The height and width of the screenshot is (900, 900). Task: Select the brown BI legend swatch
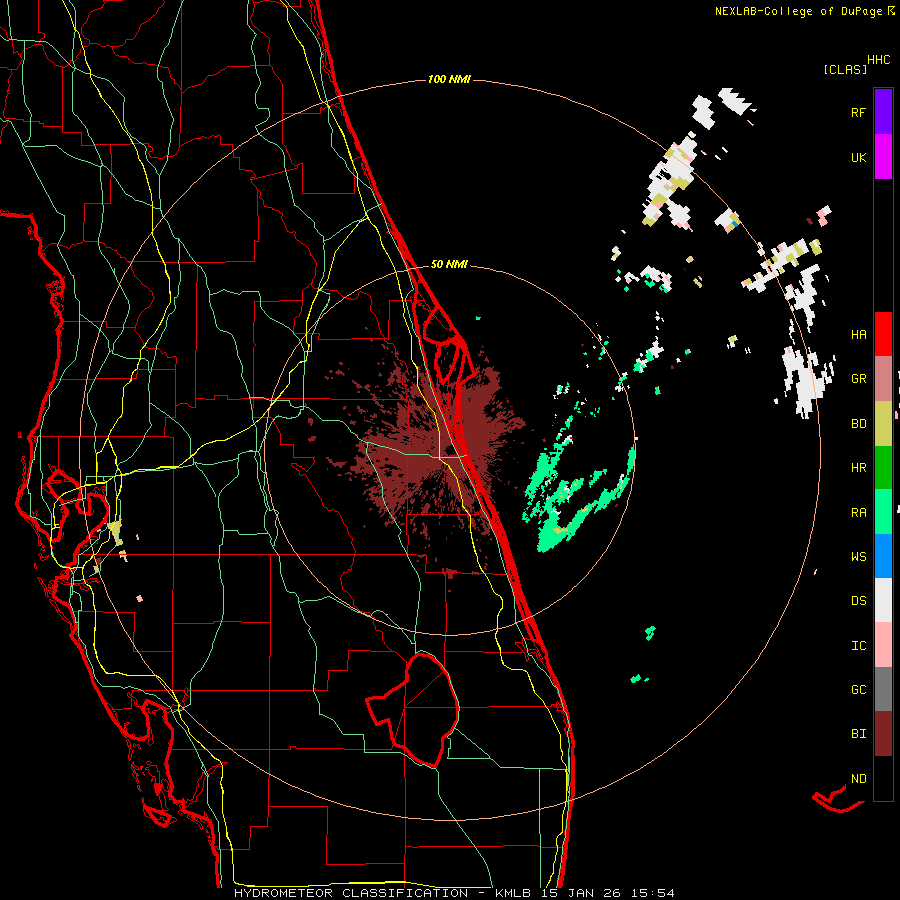click(883, 734)
